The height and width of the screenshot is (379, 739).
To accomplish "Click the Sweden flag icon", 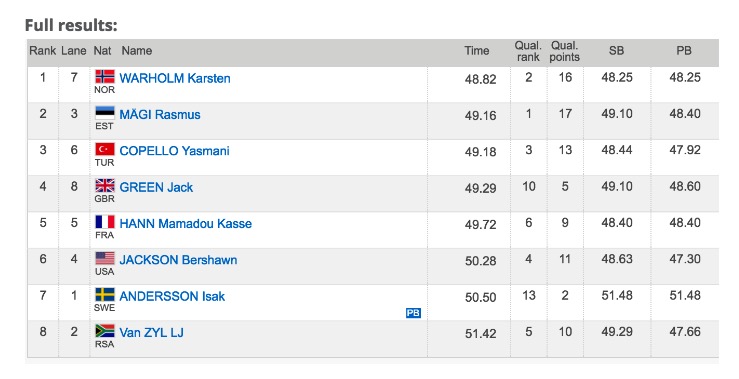I will tap(105, 294).
